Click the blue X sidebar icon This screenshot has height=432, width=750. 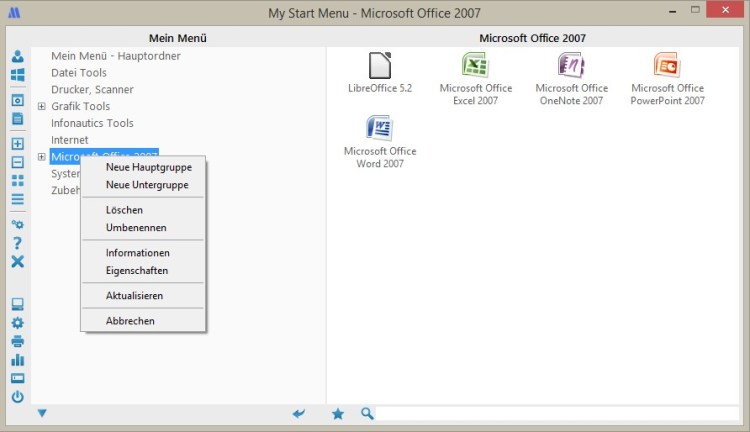[18, 261]
